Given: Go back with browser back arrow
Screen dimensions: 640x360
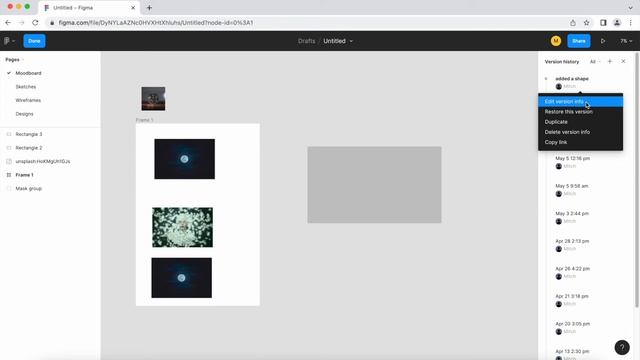Looking at the screenshot, I should click(x=8, y=23).
